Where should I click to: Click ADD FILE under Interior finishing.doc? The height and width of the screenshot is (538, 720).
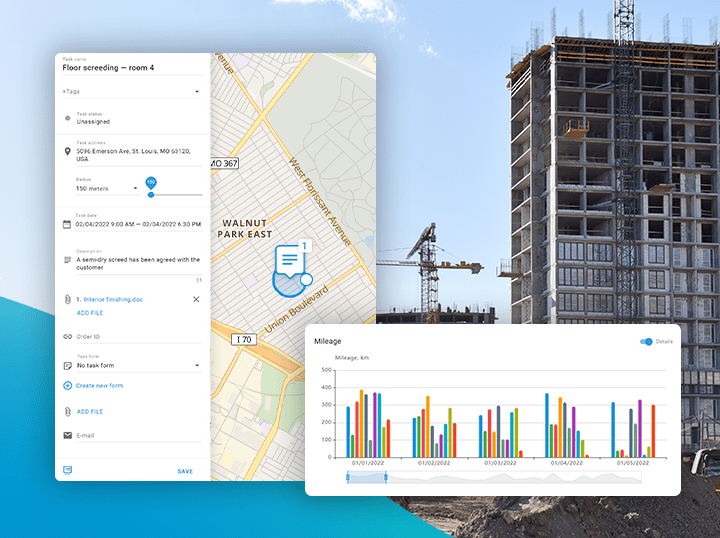pyautogui.click(x=90, y=313)
